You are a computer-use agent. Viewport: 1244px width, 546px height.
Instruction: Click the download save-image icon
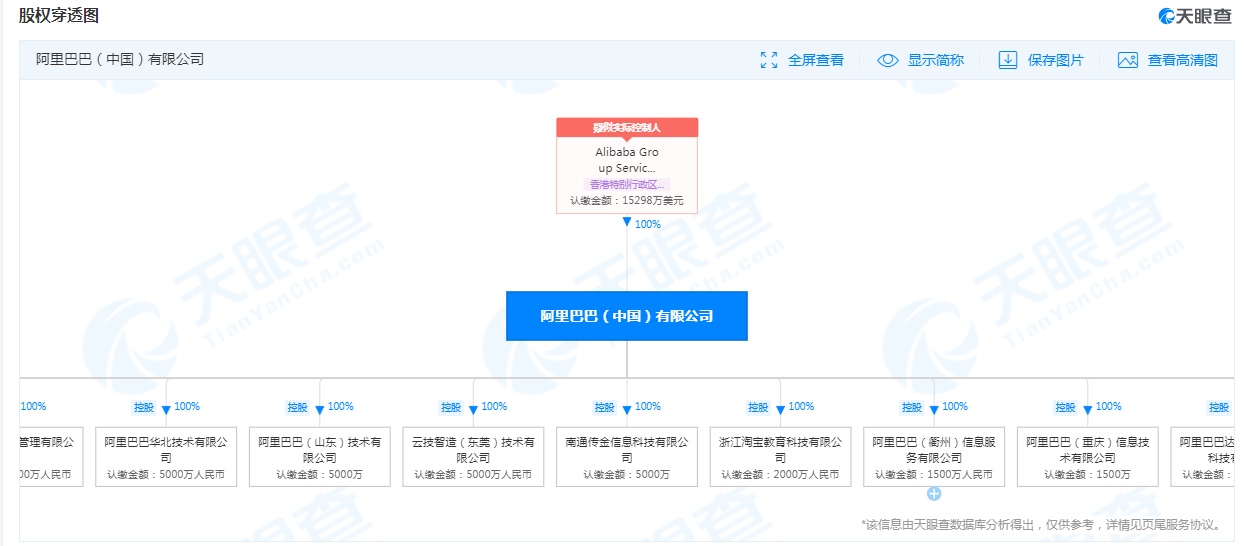1008,60
